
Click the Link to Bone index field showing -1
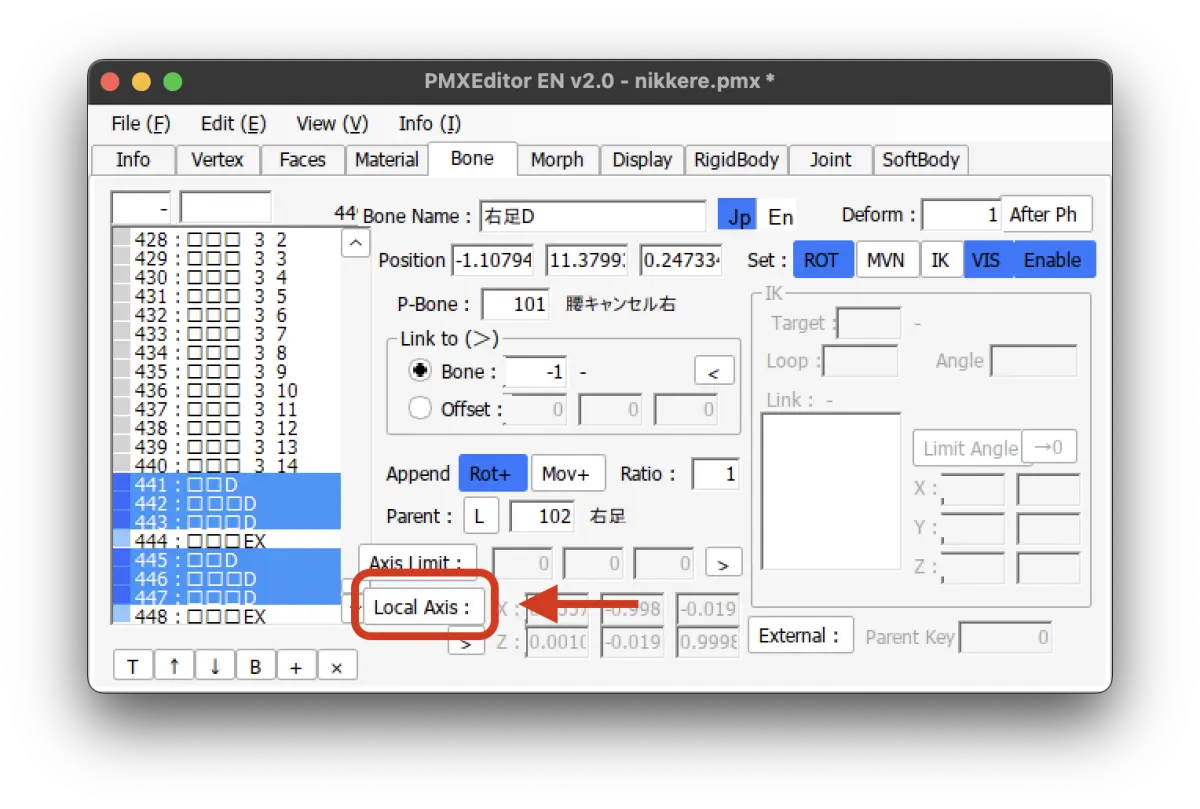pos(535,372)
